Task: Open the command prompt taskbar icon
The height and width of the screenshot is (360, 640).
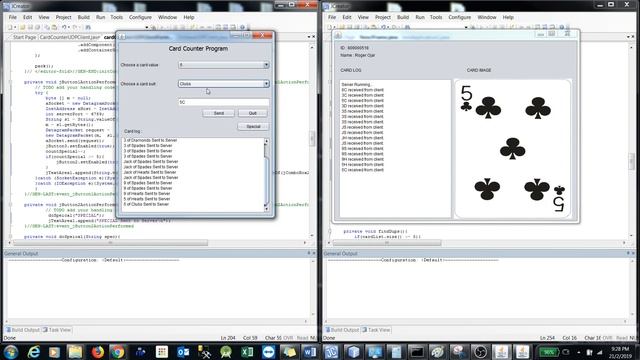Action: 417,351
